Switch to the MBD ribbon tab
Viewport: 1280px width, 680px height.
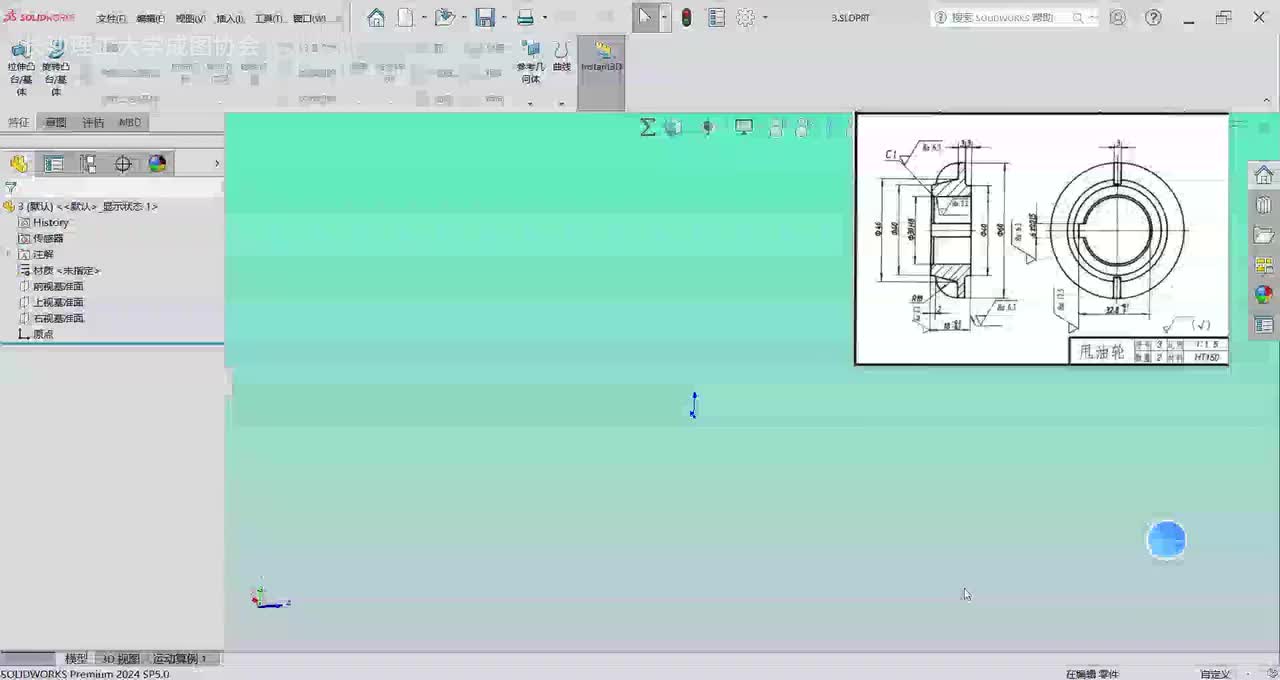tap(130, 122)
